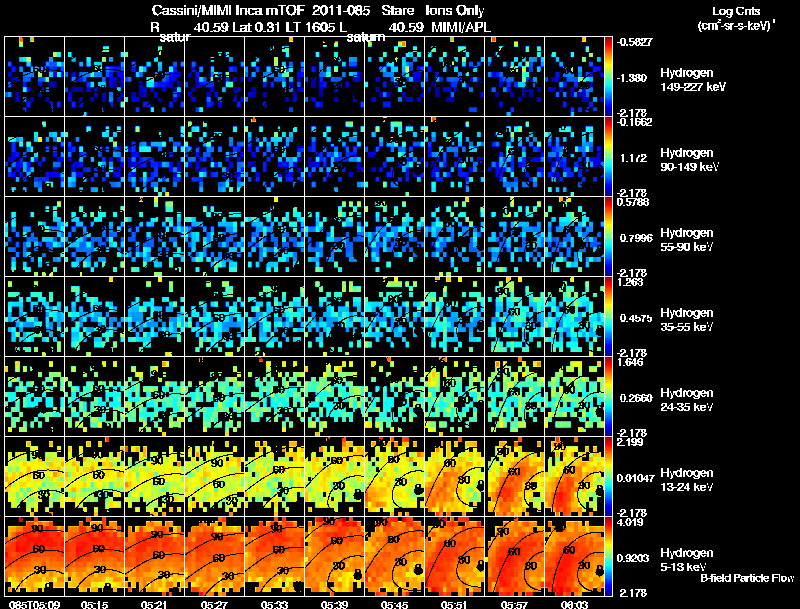Click the '05:21' time axis label
800x609 pixels.
click(154, 604)
